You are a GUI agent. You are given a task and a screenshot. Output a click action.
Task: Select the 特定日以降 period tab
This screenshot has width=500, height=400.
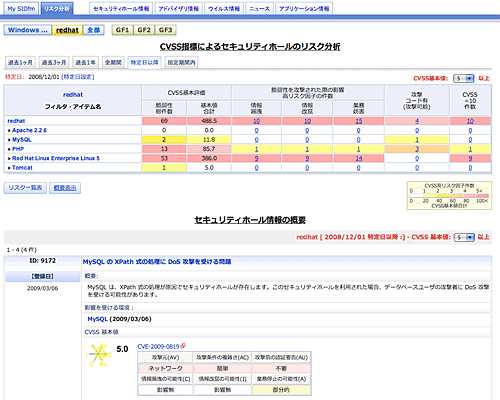pos(144,62)
